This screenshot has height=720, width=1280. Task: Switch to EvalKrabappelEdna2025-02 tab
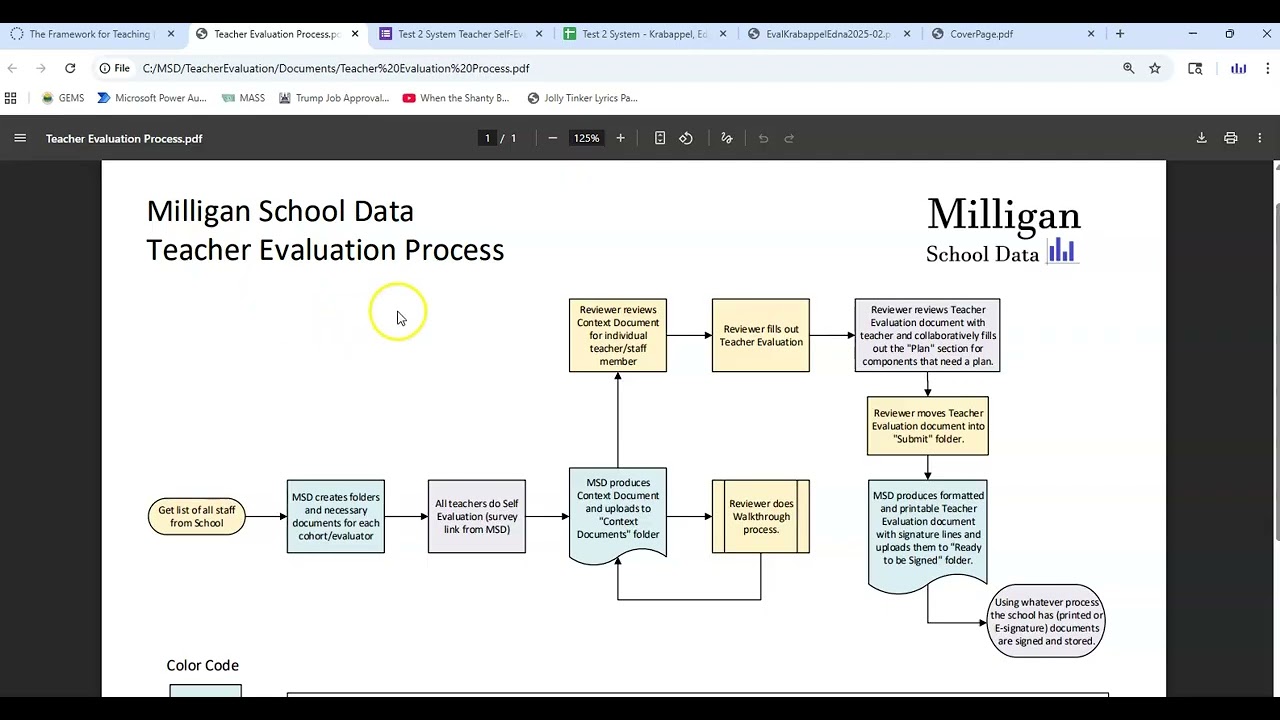click(x=828, y=34)
